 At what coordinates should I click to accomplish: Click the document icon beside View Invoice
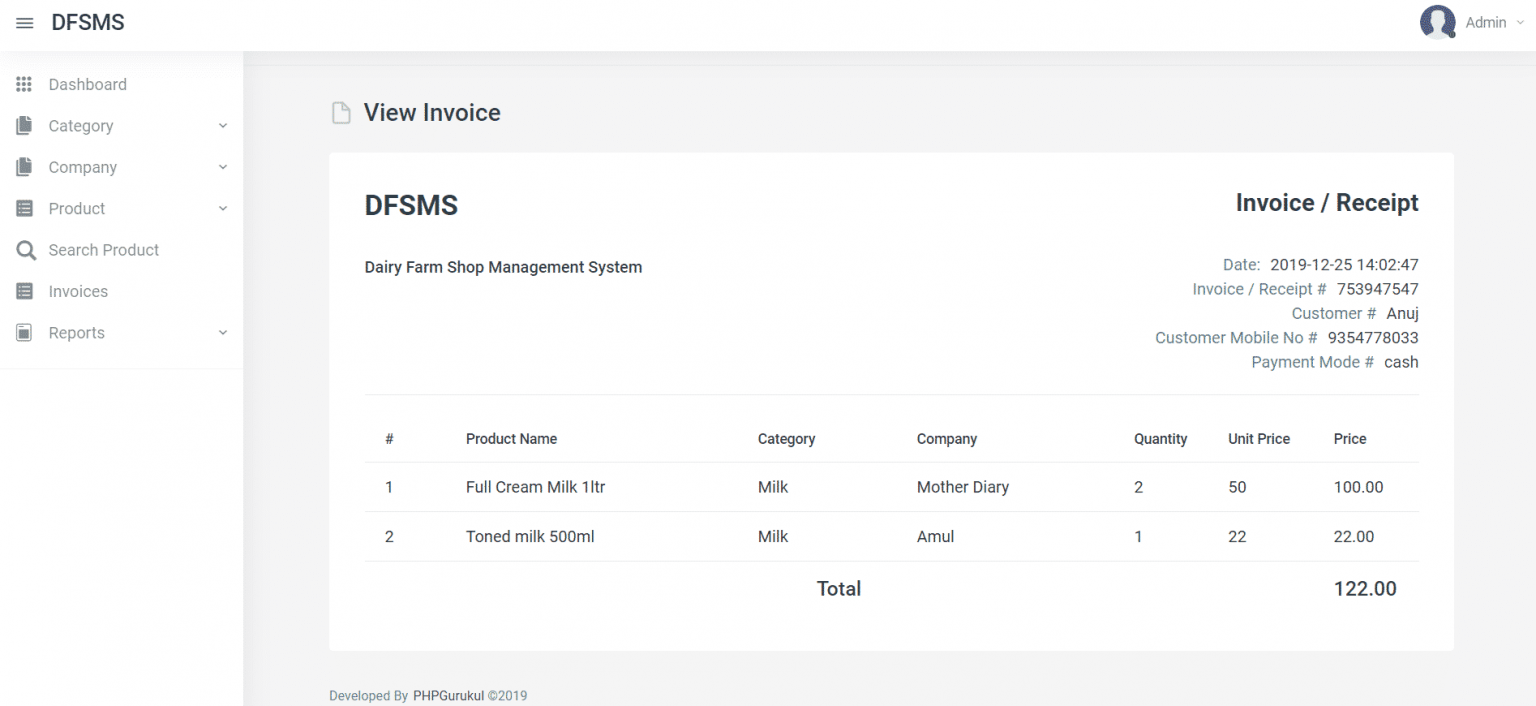tap(341, 113)
